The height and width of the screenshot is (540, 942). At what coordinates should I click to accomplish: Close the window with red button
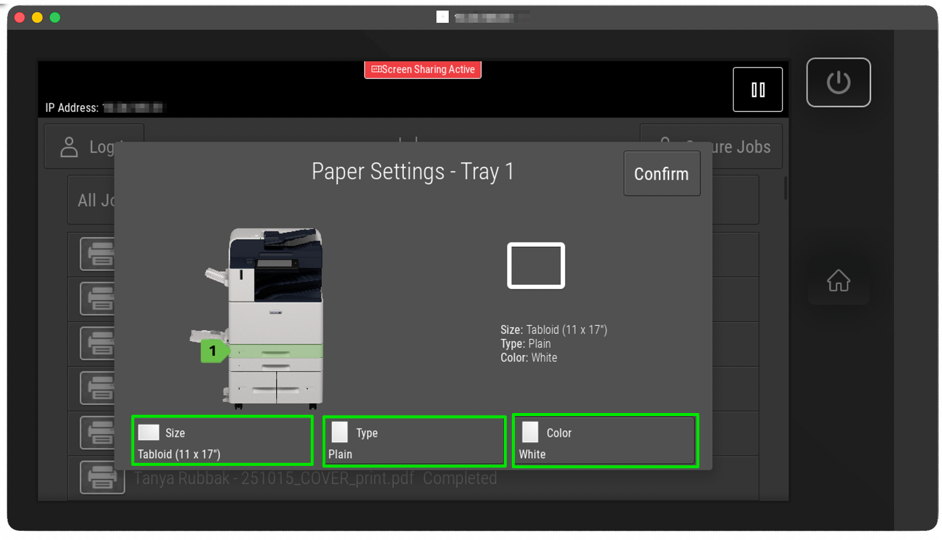click(19, 17)
